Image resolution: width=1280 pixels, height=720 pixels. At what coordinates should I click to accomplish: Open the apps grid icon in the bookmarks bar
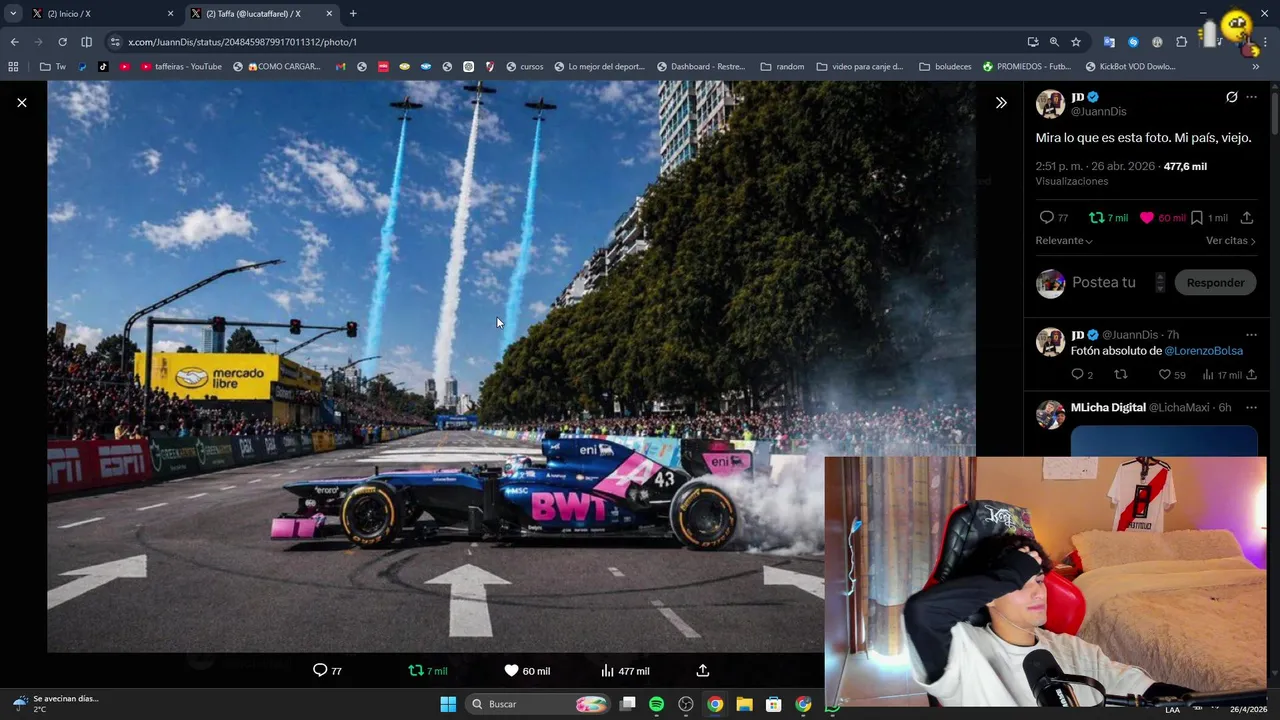tap(13, 67)
